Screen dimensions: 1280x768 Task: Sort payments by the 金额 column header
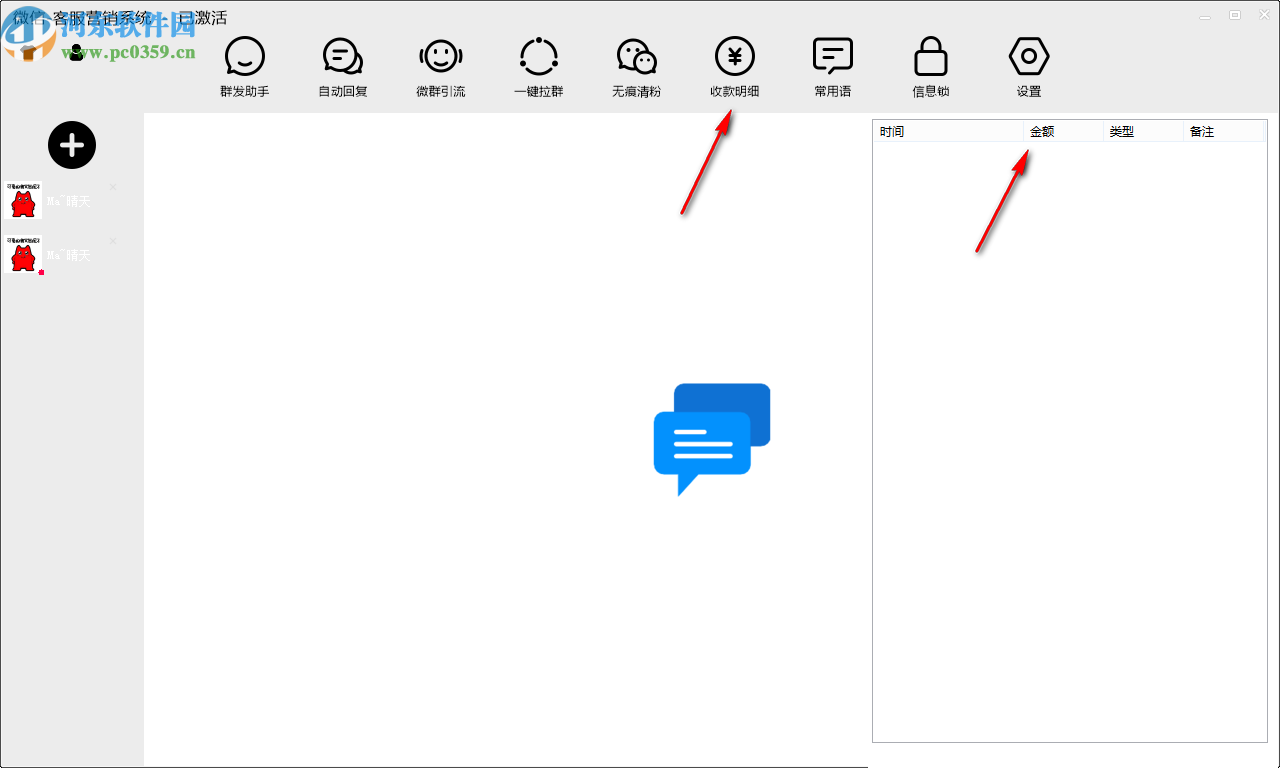[1064, 131]
